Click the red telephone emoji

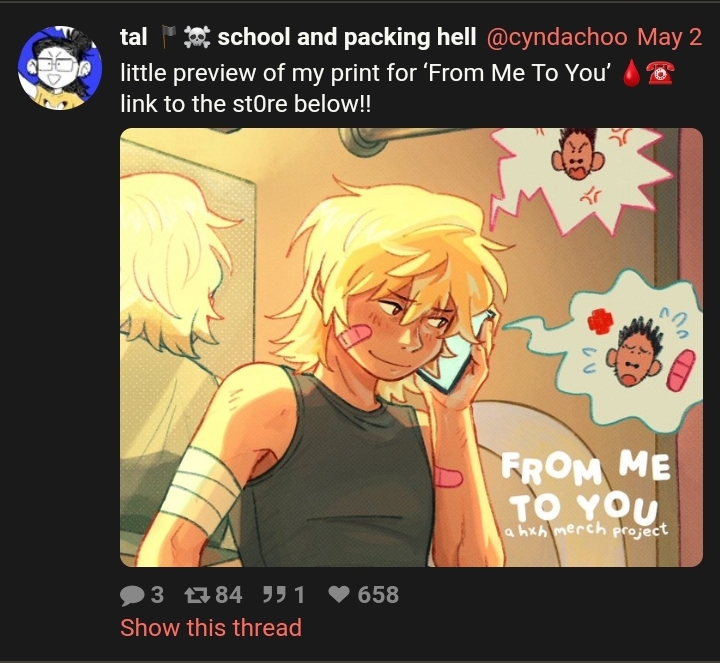(x=660, y=73)
